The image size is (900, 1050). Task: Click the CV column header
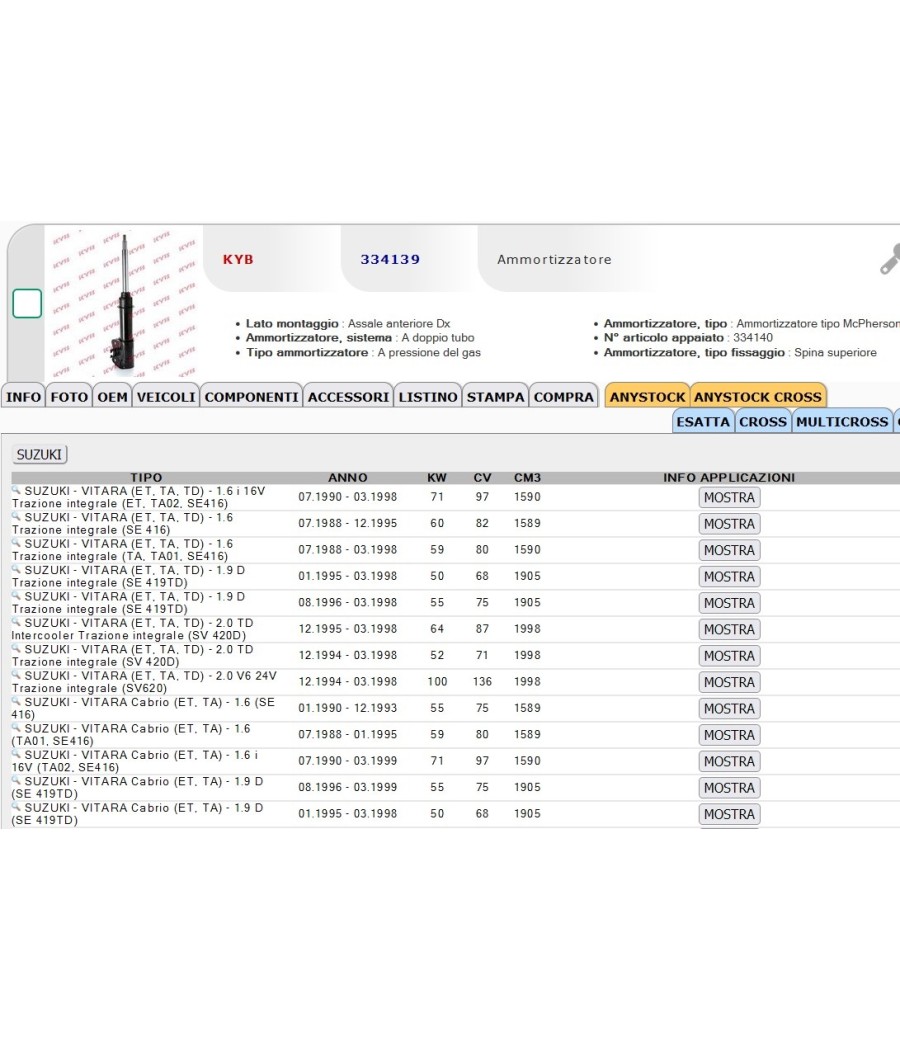pos(482,477)
